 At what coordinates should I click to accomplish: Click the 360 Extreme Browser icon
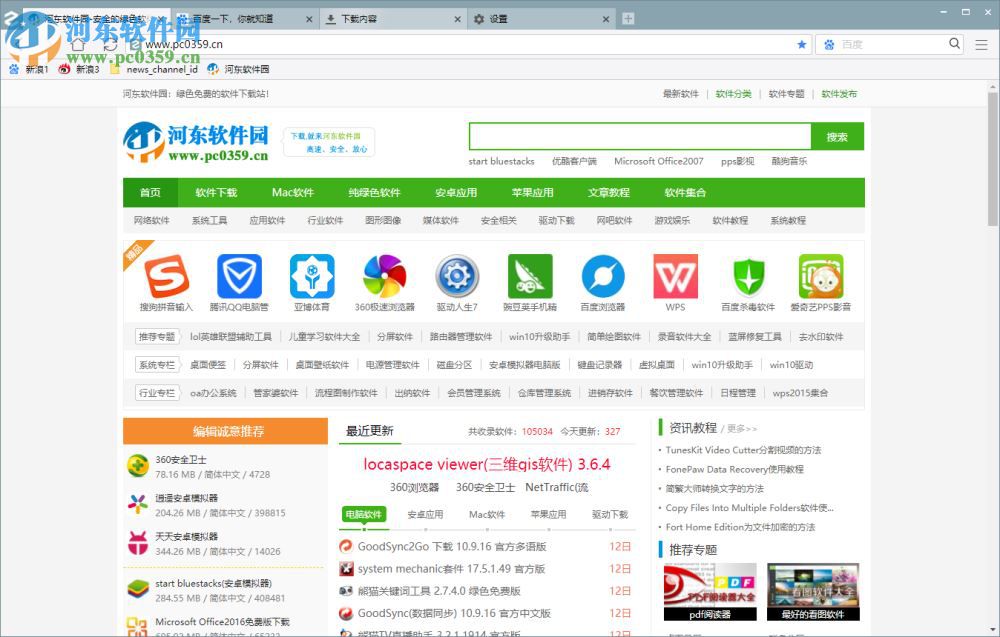[385, 278]
